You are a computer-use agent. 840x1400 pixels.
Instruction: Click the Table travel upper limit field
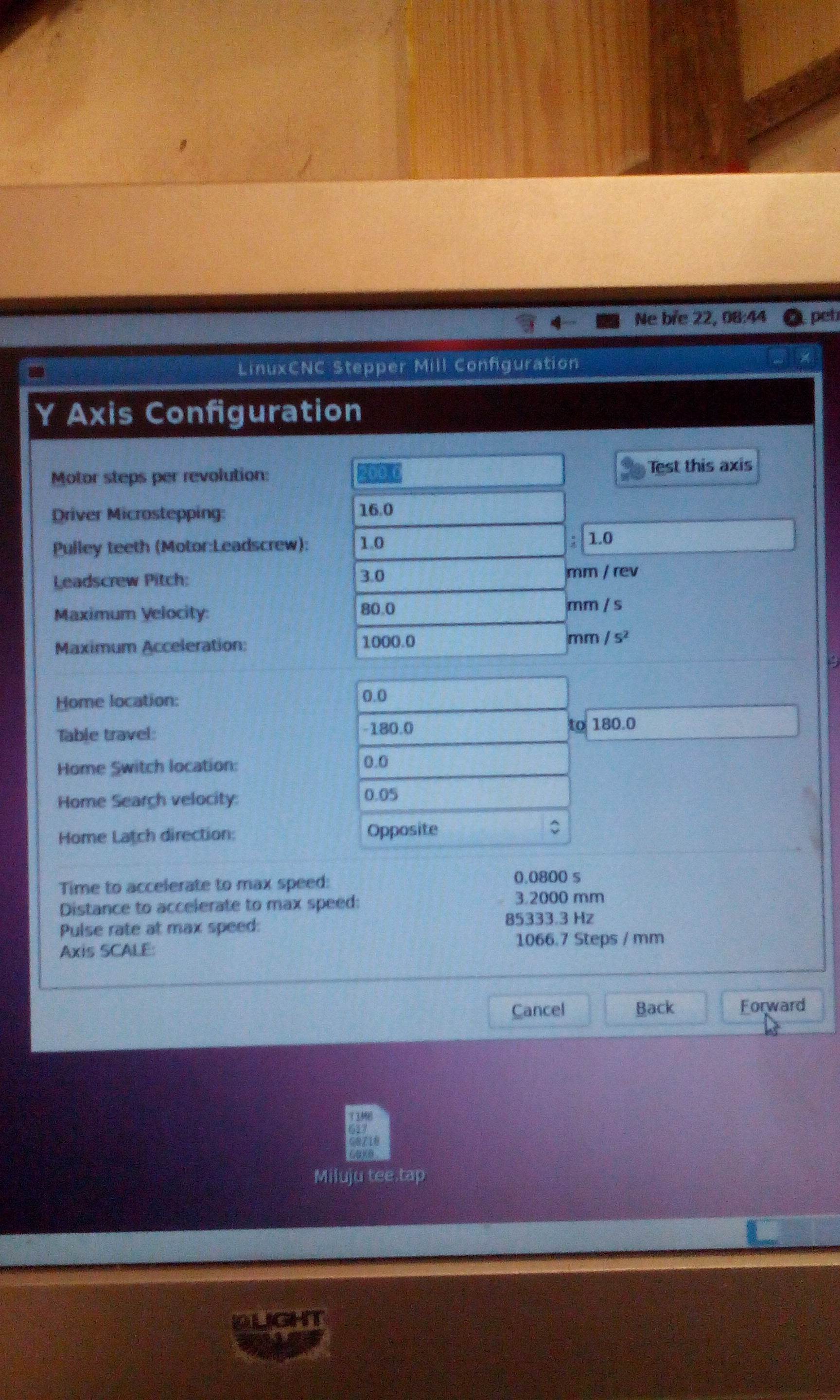coord(691,723)
